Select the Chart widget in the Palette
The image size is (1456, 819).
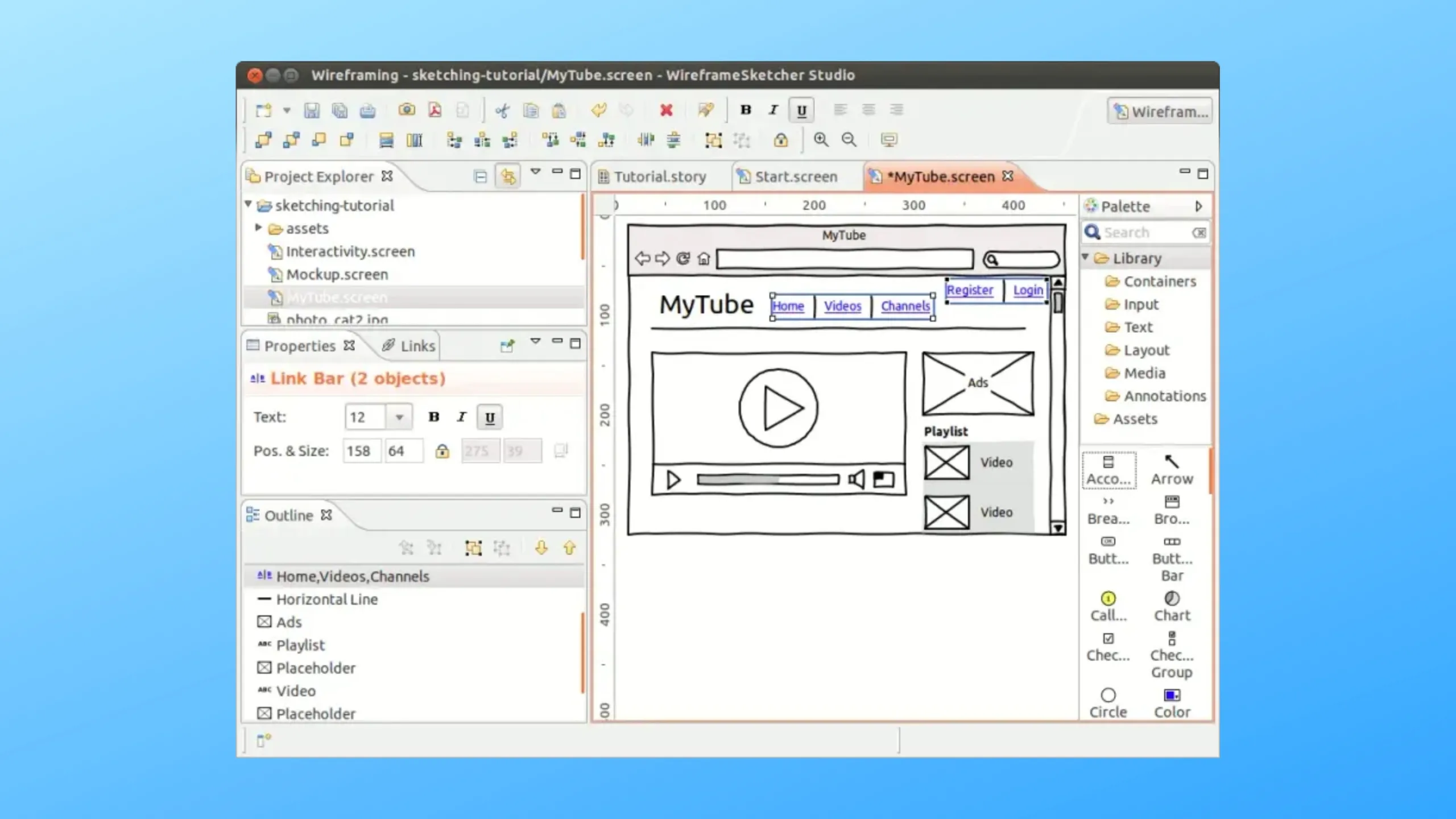[x=1172, y=606]
